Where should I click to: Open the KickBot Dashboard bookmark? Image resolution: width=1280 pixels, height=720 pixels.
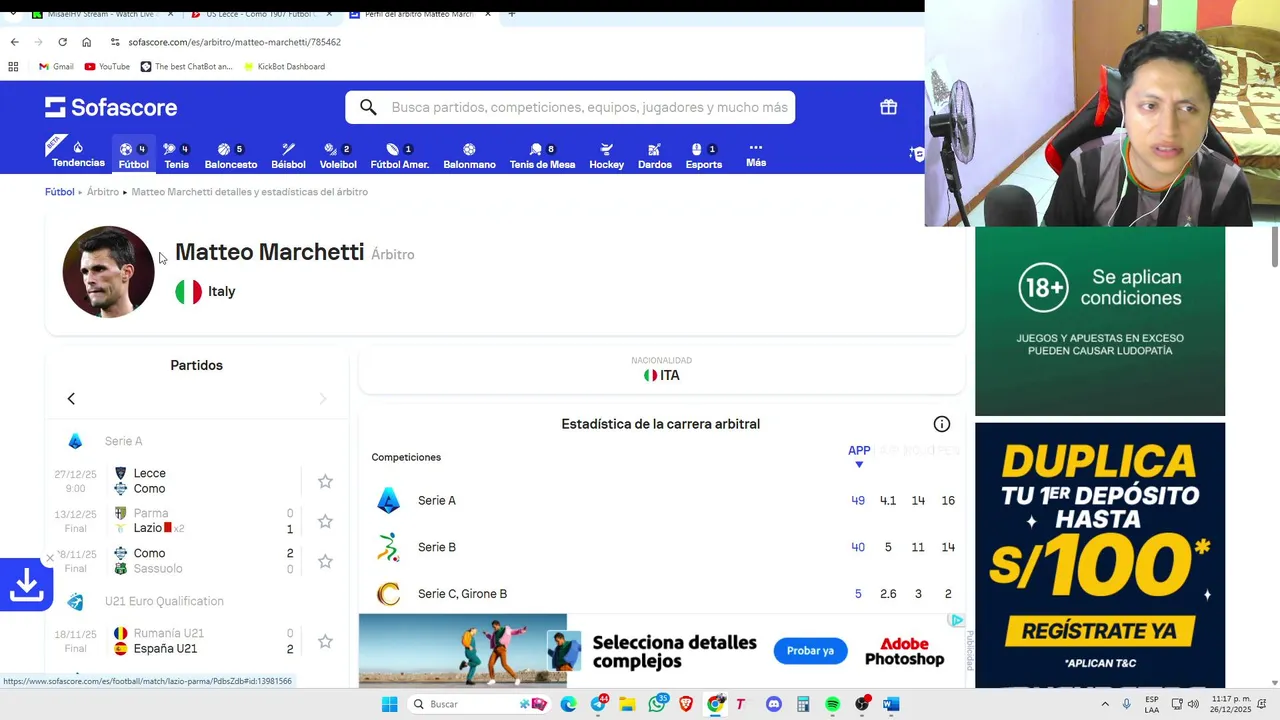[283, 67]
